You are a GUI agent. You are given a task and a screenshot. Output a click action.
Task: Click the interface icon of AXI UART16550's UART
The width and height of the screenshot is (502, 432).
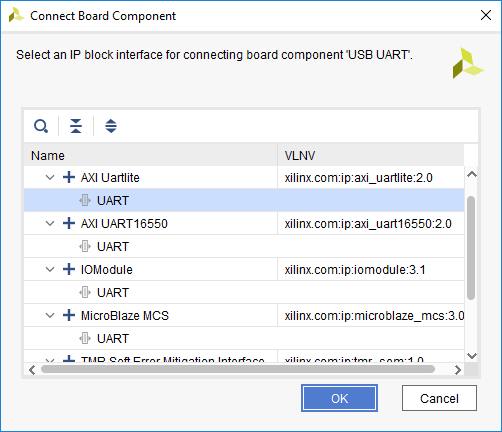tap(85, 246)
